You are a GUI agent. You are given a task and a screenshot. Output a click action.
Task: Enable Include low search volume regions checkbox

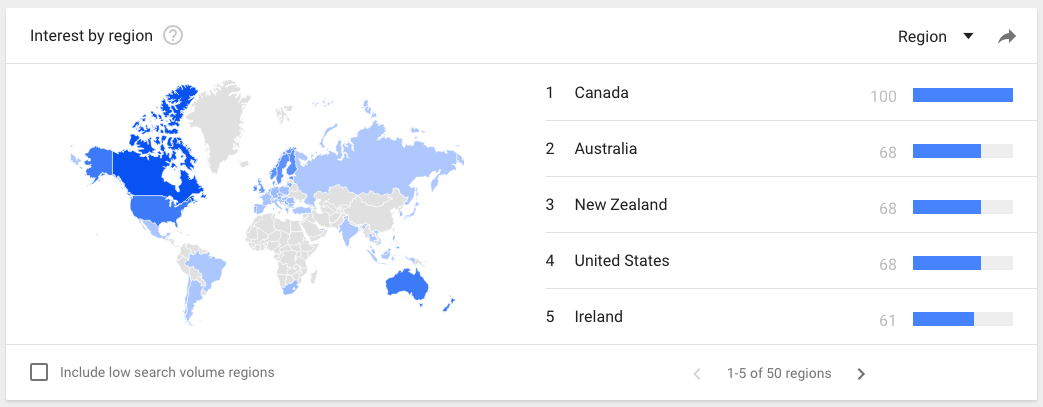point(39,372)
